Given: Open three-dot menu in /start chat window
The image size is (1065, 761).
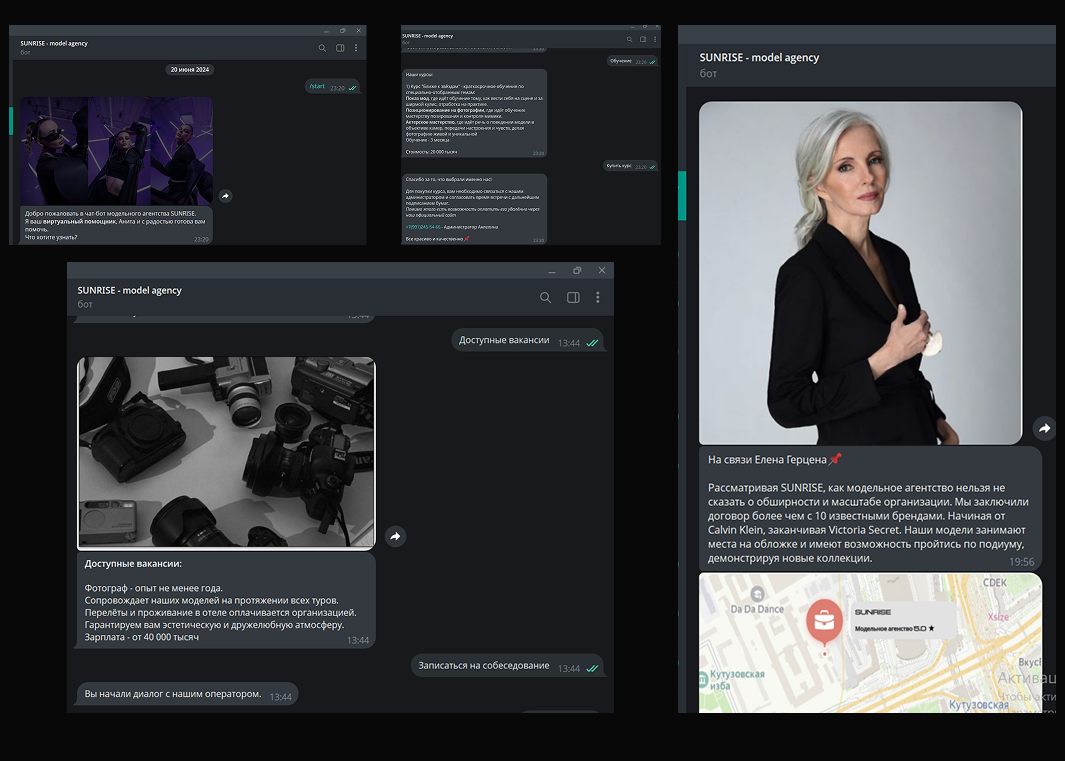Looking at the screenshot, I should [356, 48].
